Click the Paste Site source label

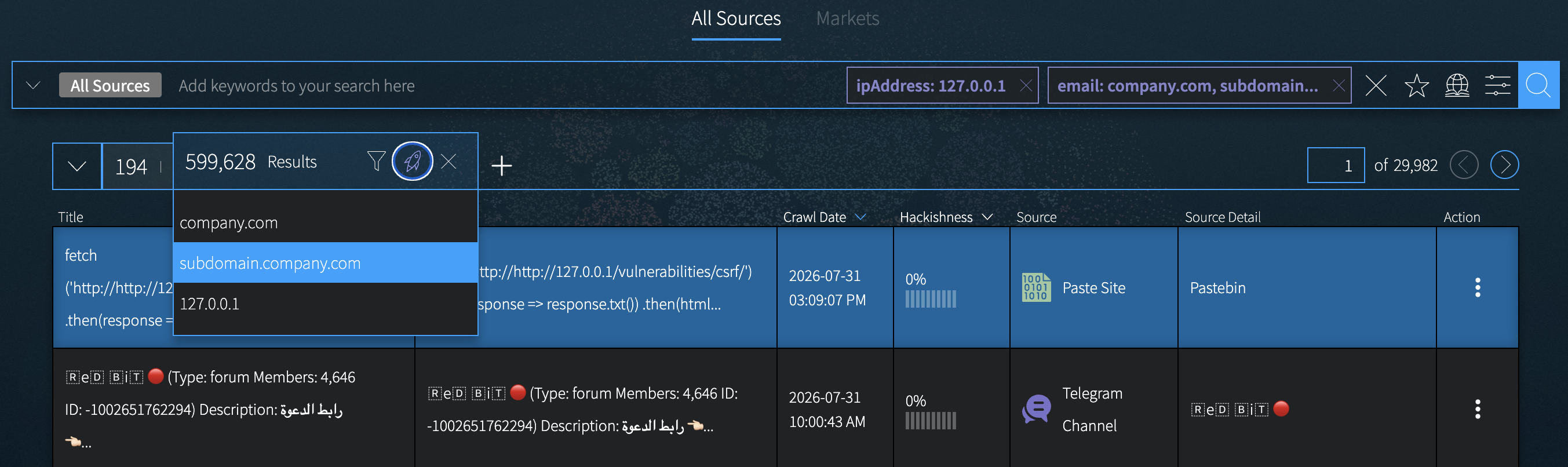[1093, 287]
